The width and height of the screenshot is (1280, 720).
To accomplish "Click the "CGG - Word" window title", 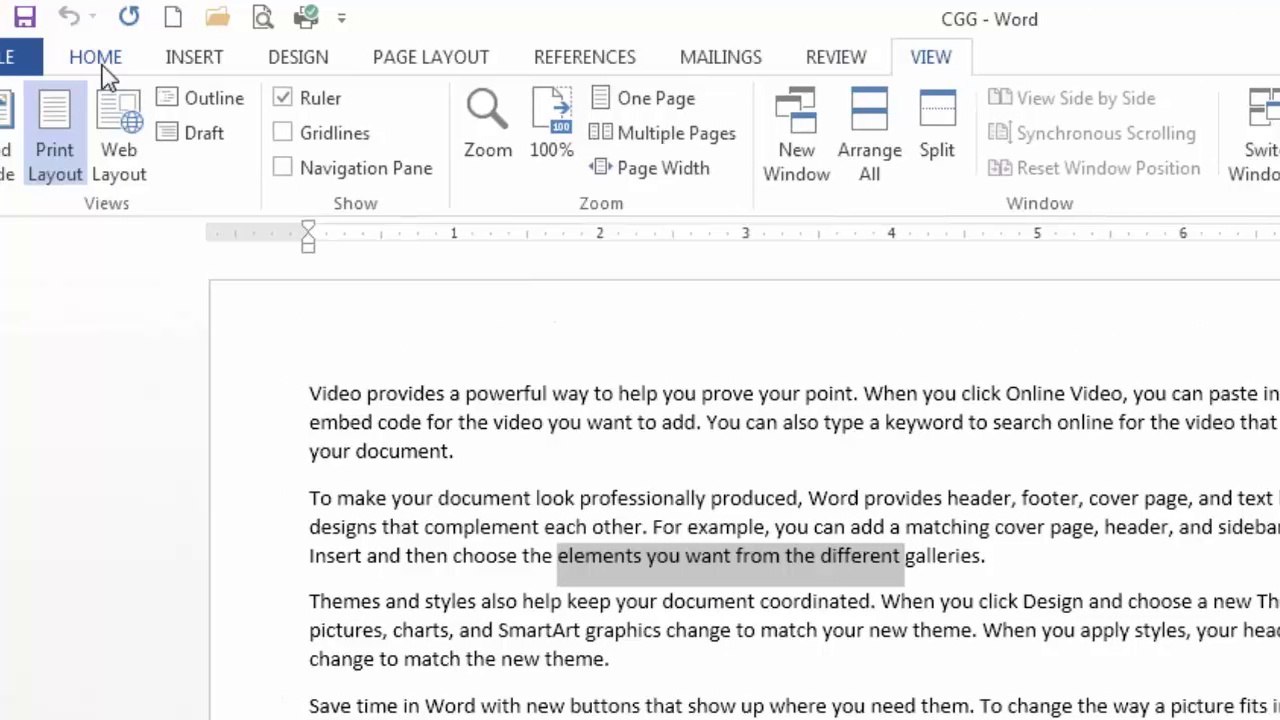I will 990,19.
